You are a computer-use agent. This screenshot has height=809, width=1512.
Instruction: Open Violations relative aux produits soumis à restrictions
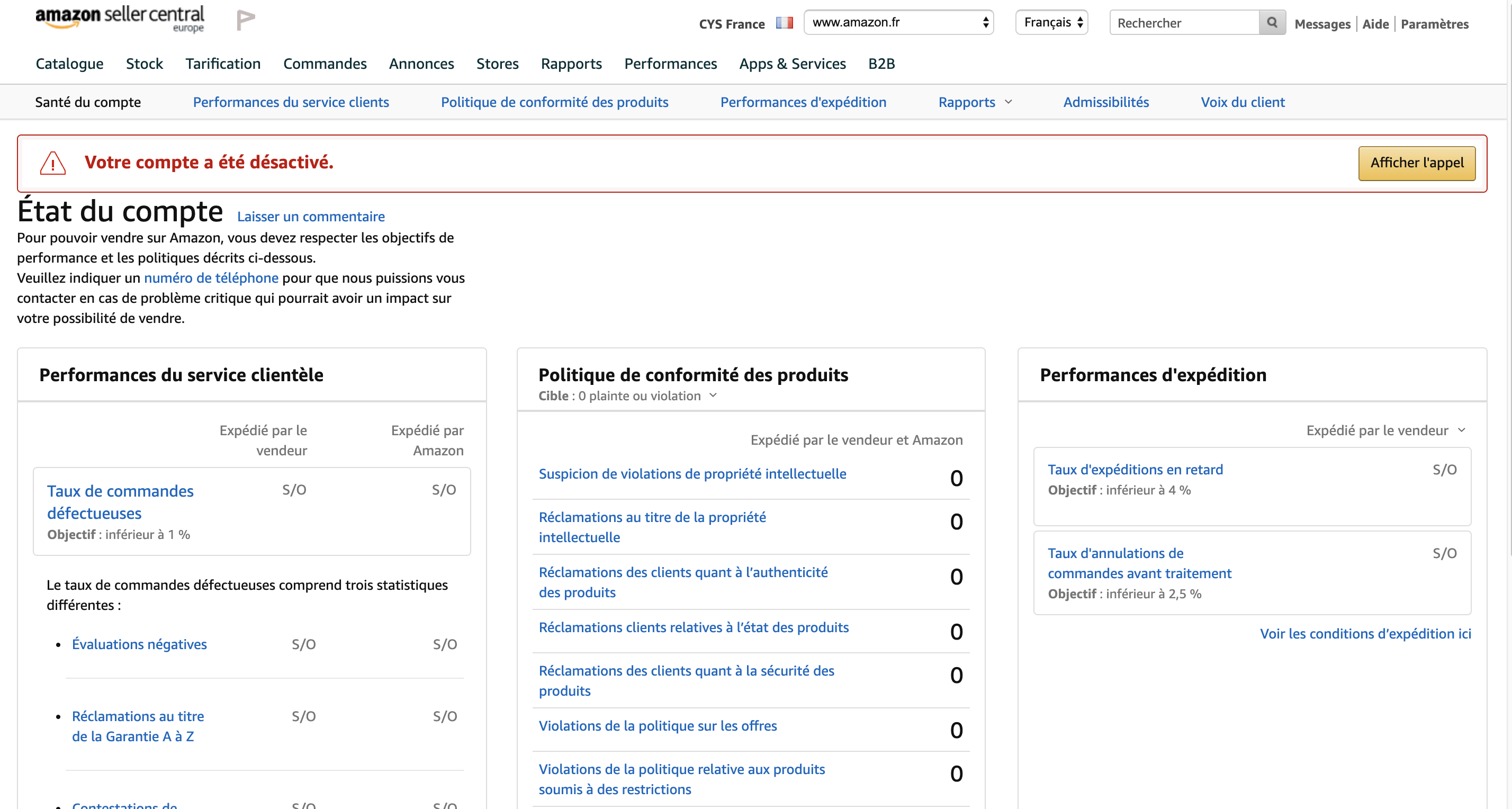(x=681, y=780)
